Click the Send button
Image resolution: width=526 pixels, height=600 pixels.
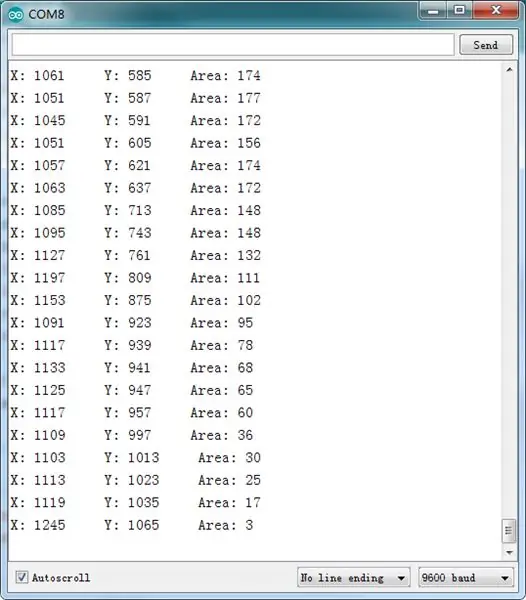(x=485, y=45)
